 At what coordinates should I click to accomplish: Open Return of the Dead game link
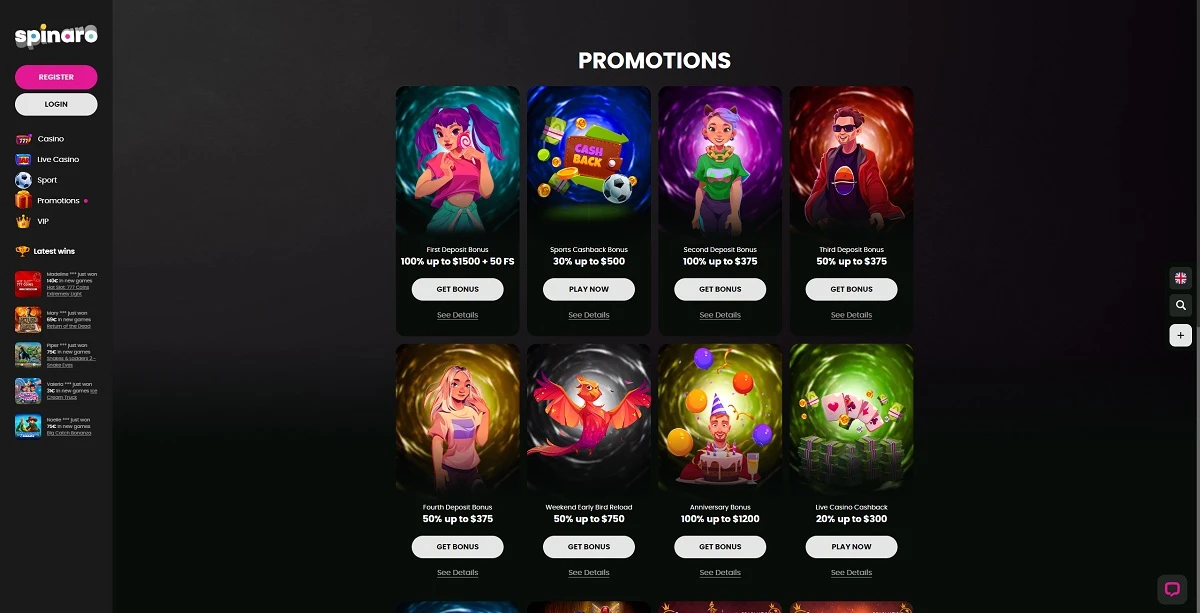coord(69,326)
